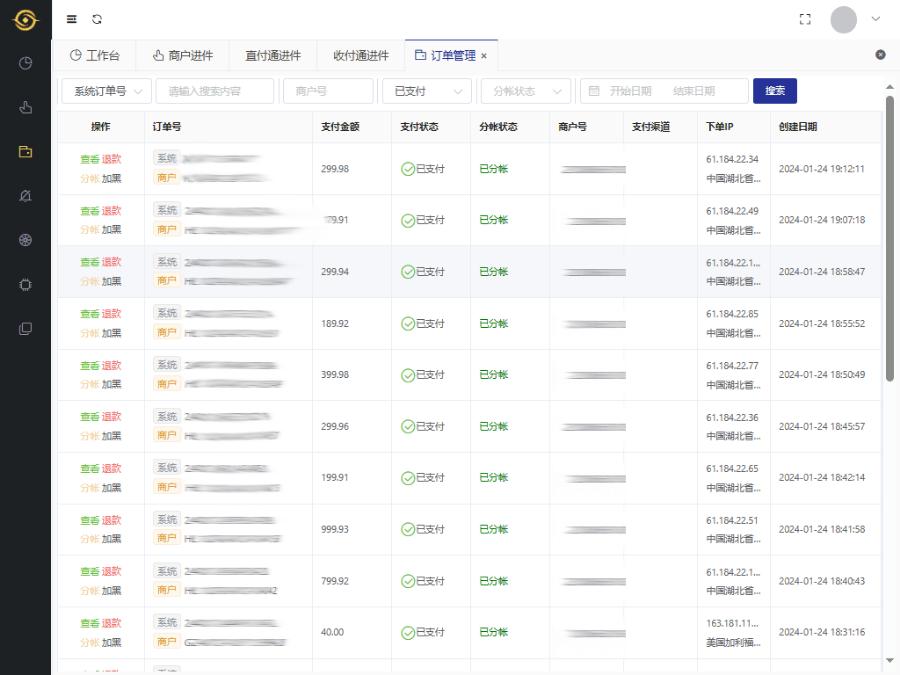Select the date 2024-01-24 18:45:57
Viewport: 900px width, 675px height.
821,426
